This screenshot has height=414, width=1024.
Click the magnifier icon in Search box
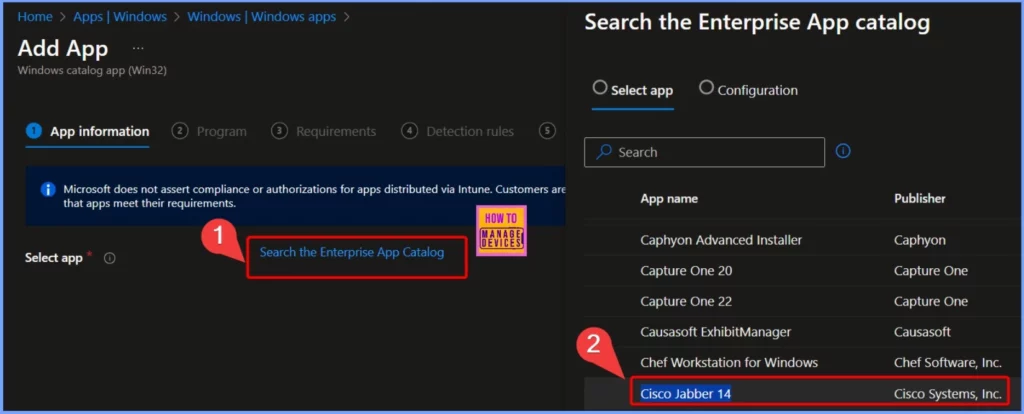(x=605, y=152)
